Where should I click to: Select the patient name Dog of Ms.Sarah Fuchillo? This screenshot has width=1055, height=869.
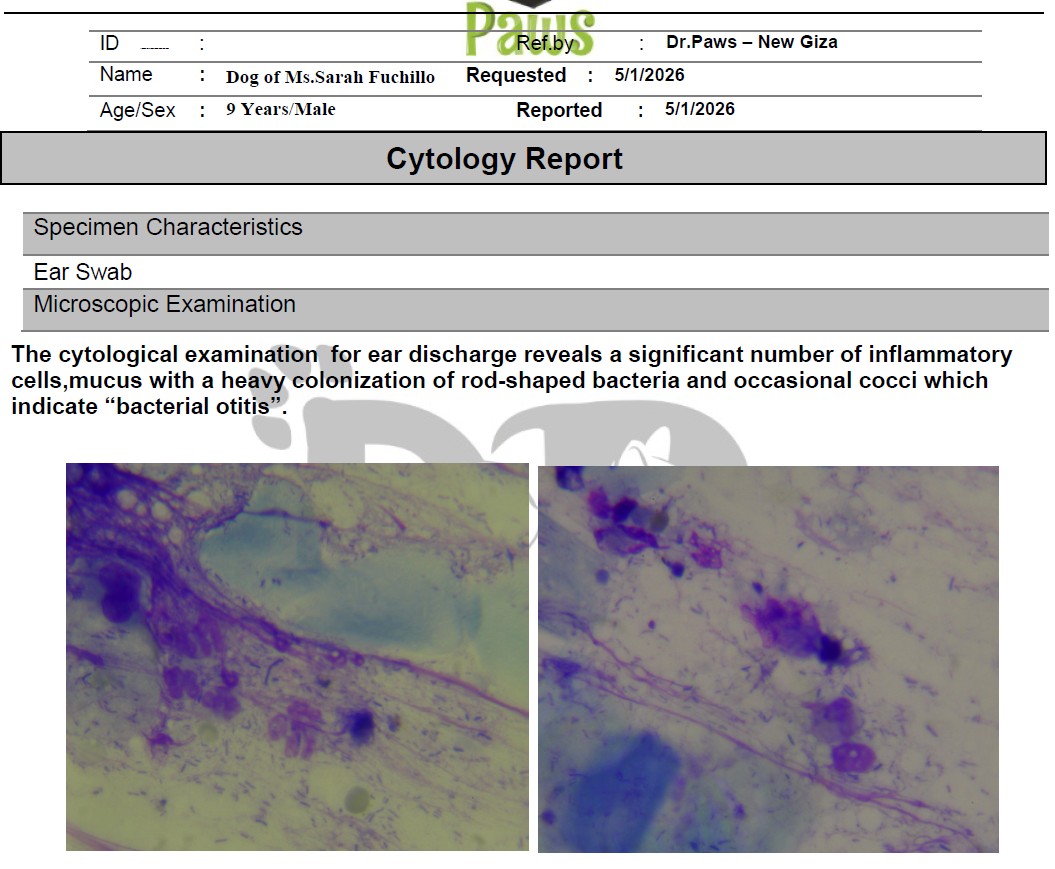coord(330,77)
